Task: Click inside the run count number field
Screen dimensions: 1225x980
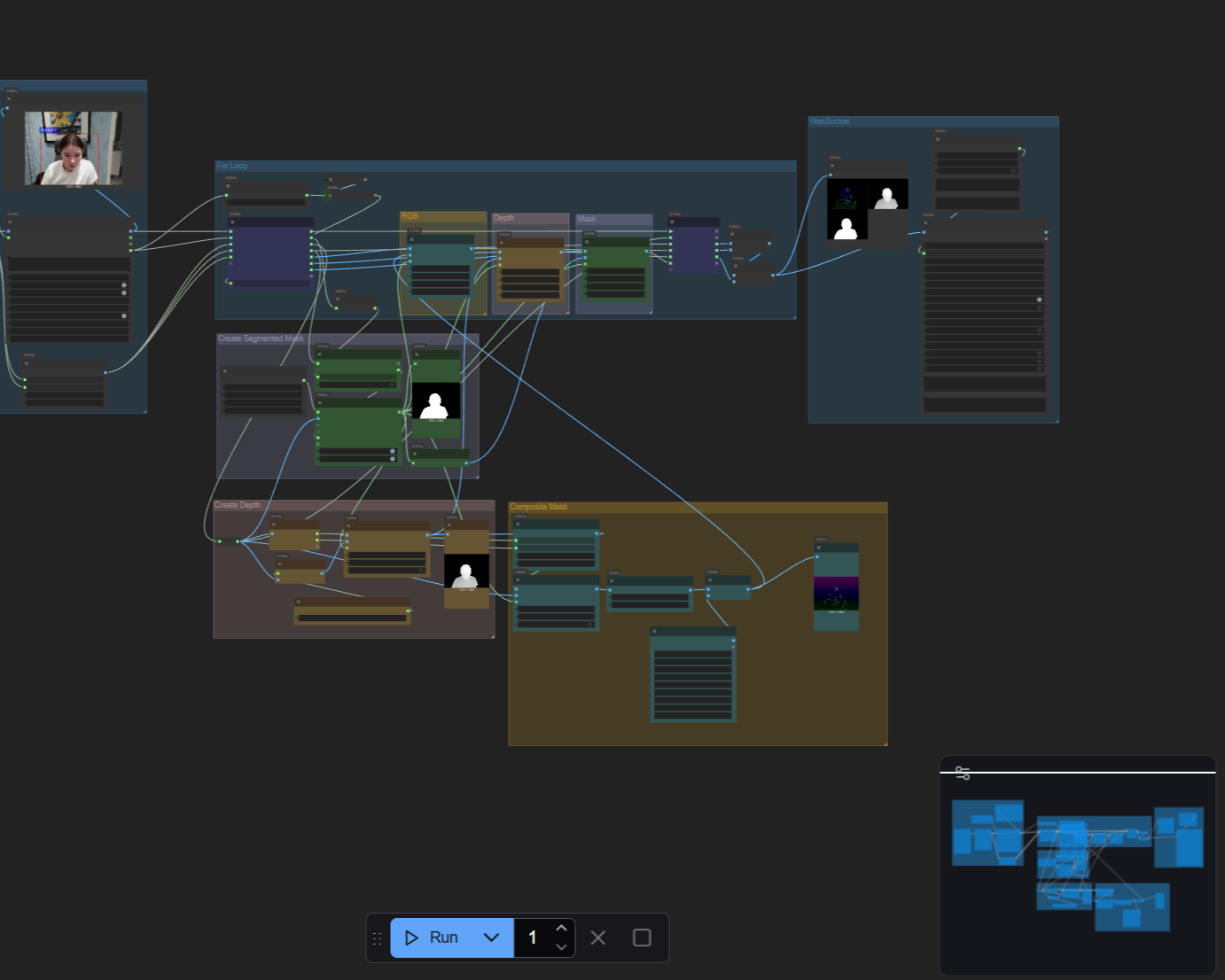Action: [x=533, y=937]
